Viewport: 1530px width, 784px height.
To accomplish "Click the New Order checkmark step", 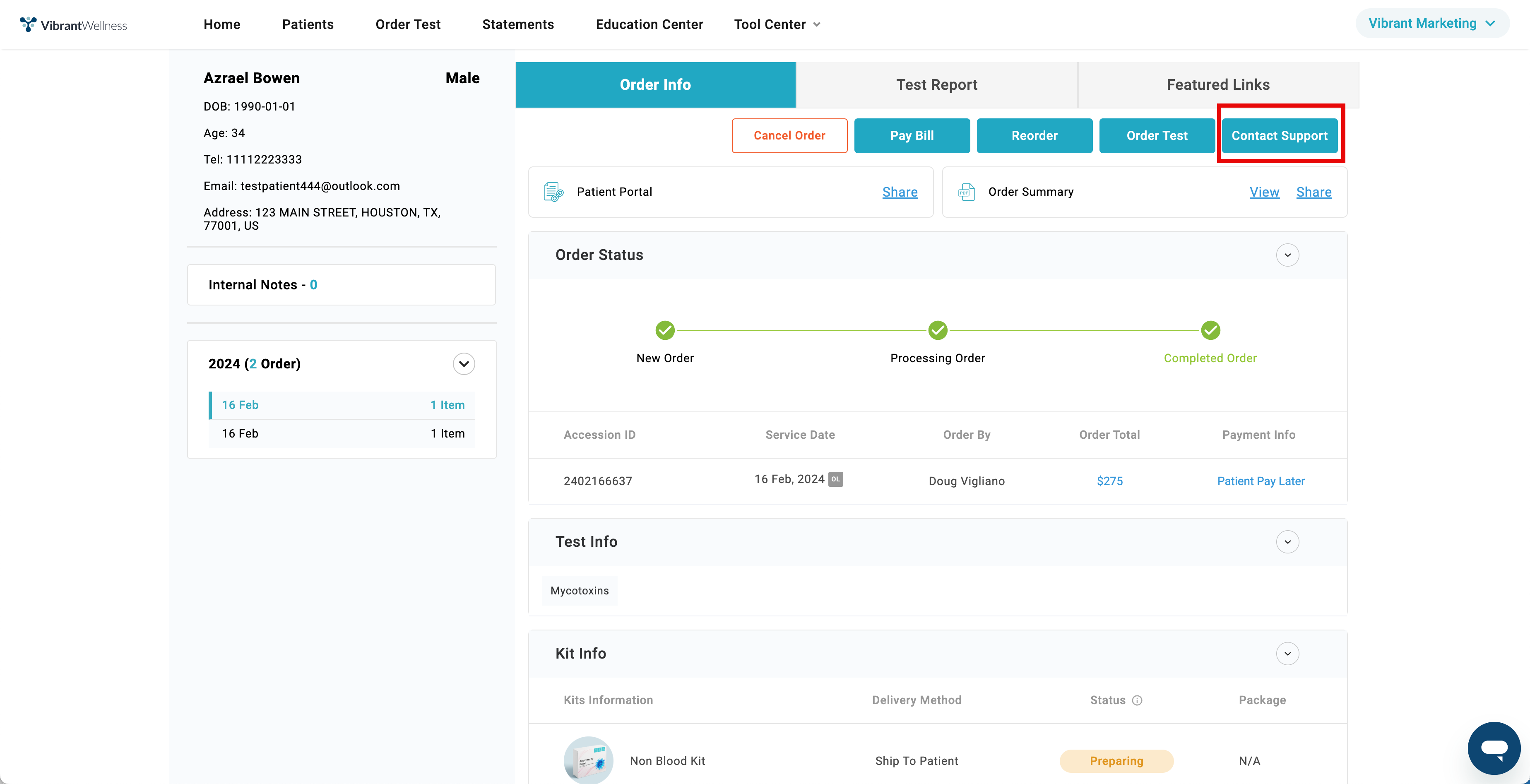I will pyautogui.click(x=665, y=330).
